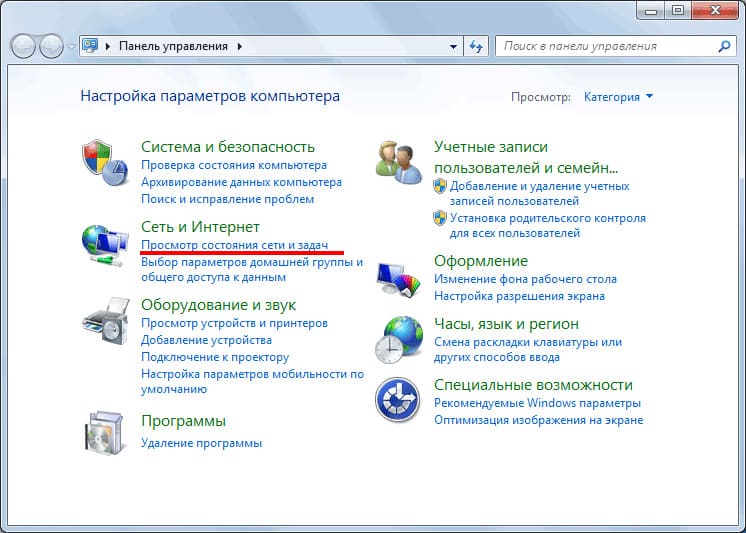Open the Категория view dropdown
Viewport: 746px width, 533px height.
pos(618,97)
